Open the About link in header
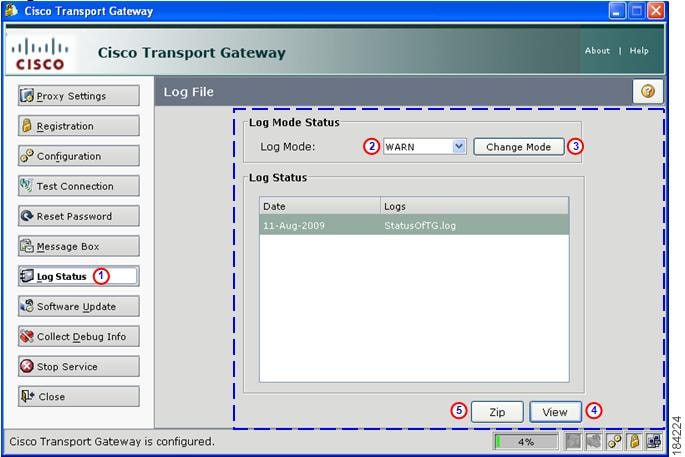685x457 pixels. tap(597, 51)
